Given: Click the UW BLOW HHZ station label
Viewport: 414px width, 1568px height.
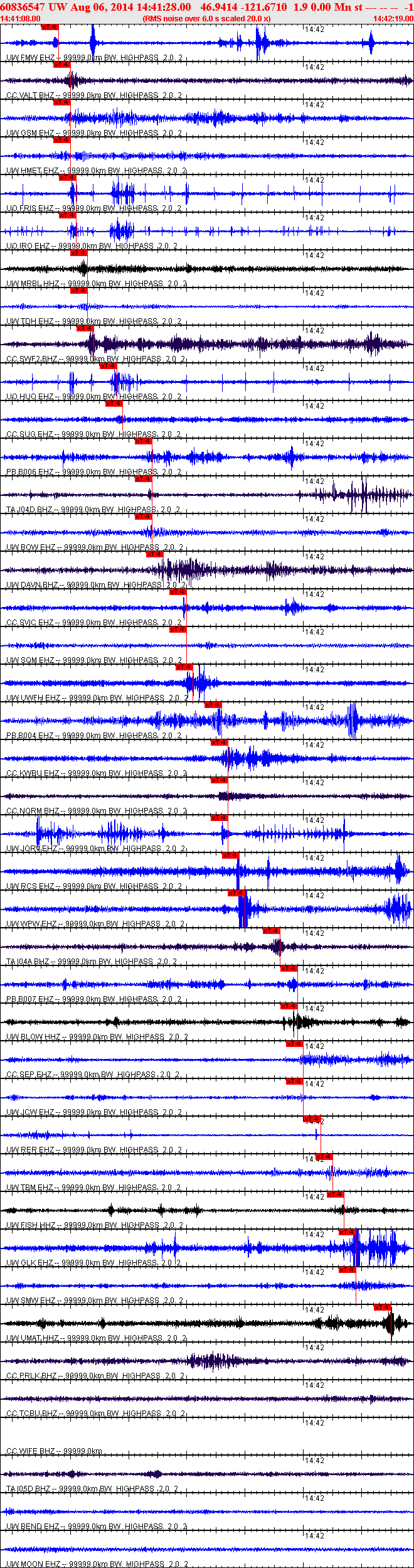Looking at the screenshot, I should tap(98, 1037).
